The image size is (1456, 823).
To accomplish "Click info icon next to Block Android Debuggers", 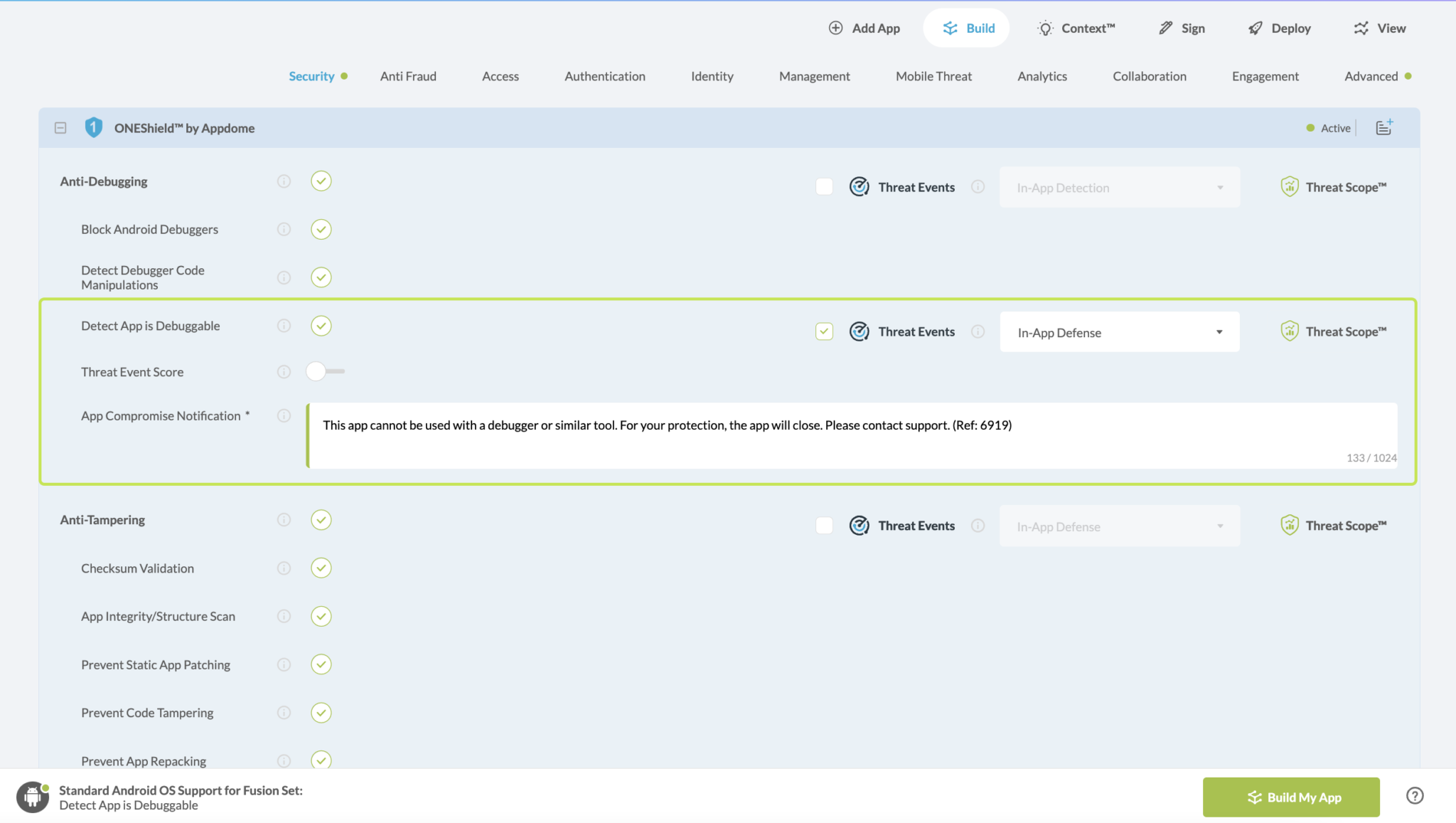I will (x=284, y=229).
